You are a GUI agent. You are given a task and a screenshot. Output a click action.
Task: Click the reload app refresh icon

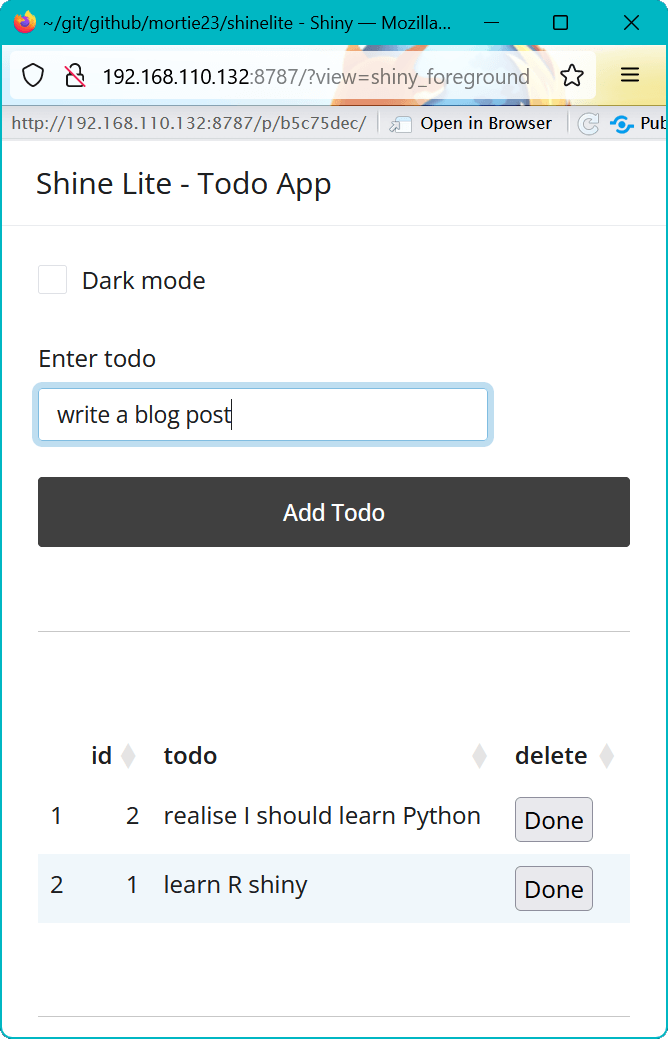[x=588, y=124]
